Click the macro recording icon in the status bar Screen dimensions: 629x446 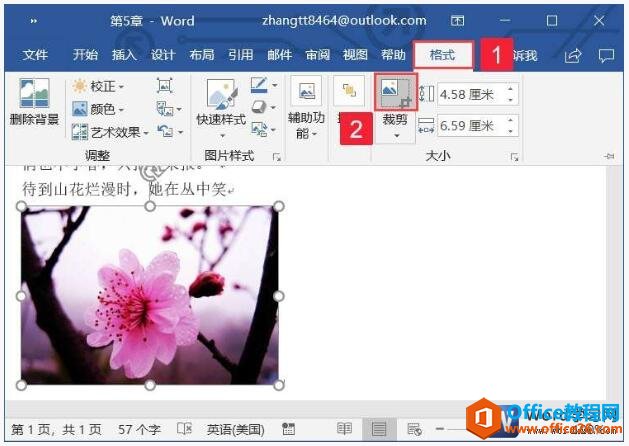coord(288,429)
